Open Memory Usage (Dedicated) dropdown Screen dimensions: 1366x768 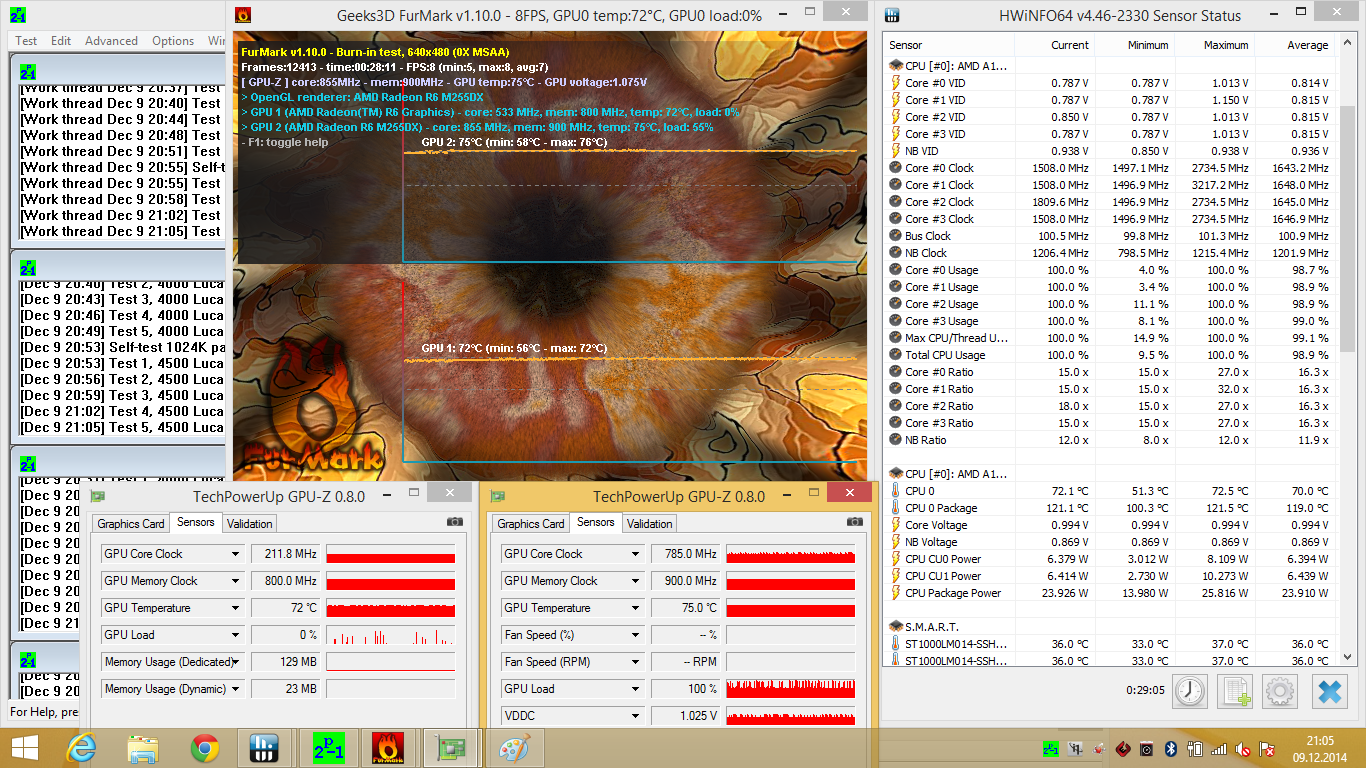click(x=236, y=662)
